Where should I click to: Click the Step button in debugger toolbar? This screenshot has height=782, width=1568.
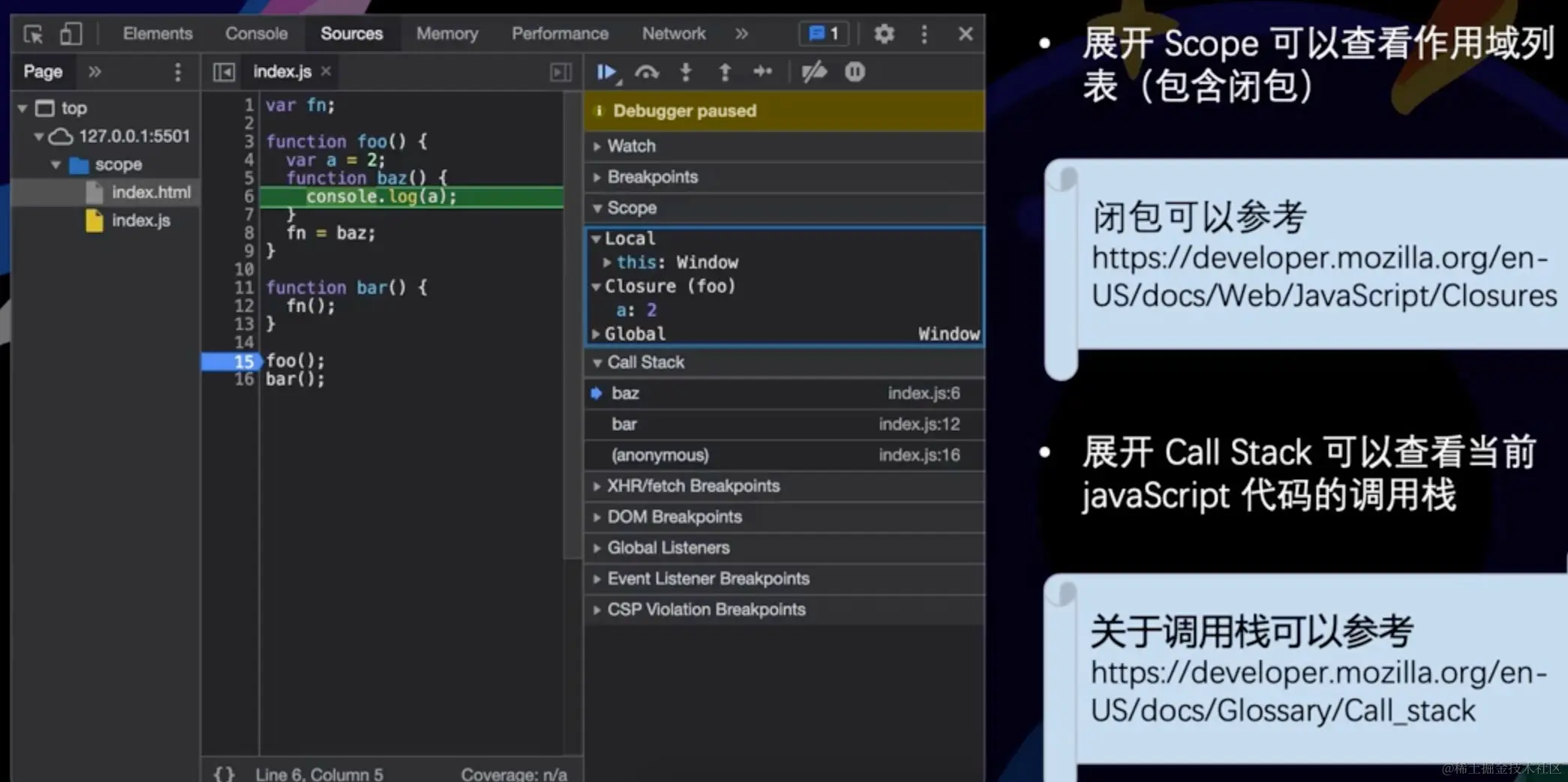point(763,72)
